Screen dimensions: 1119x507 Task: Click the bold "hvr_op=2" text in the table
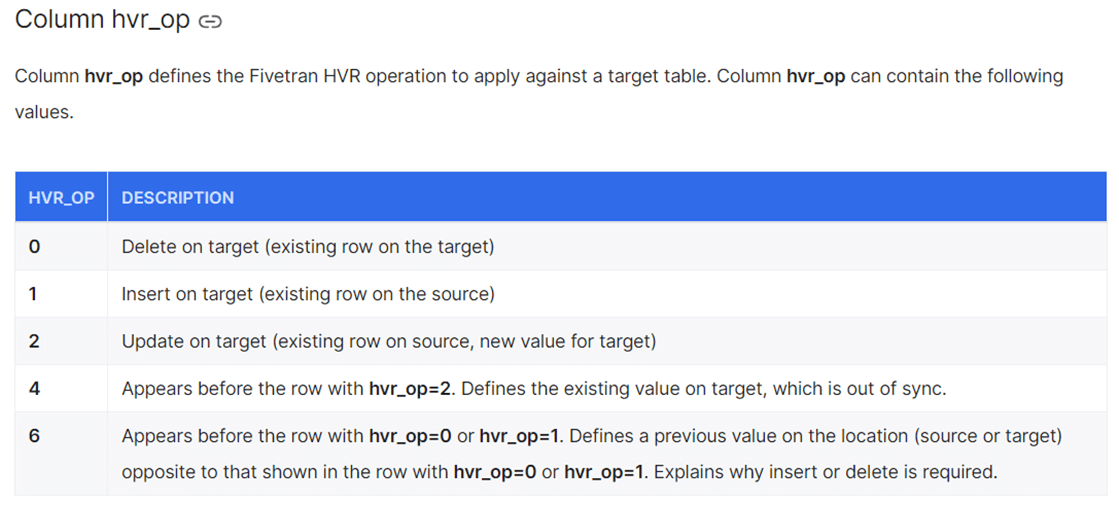coord(411,389)
